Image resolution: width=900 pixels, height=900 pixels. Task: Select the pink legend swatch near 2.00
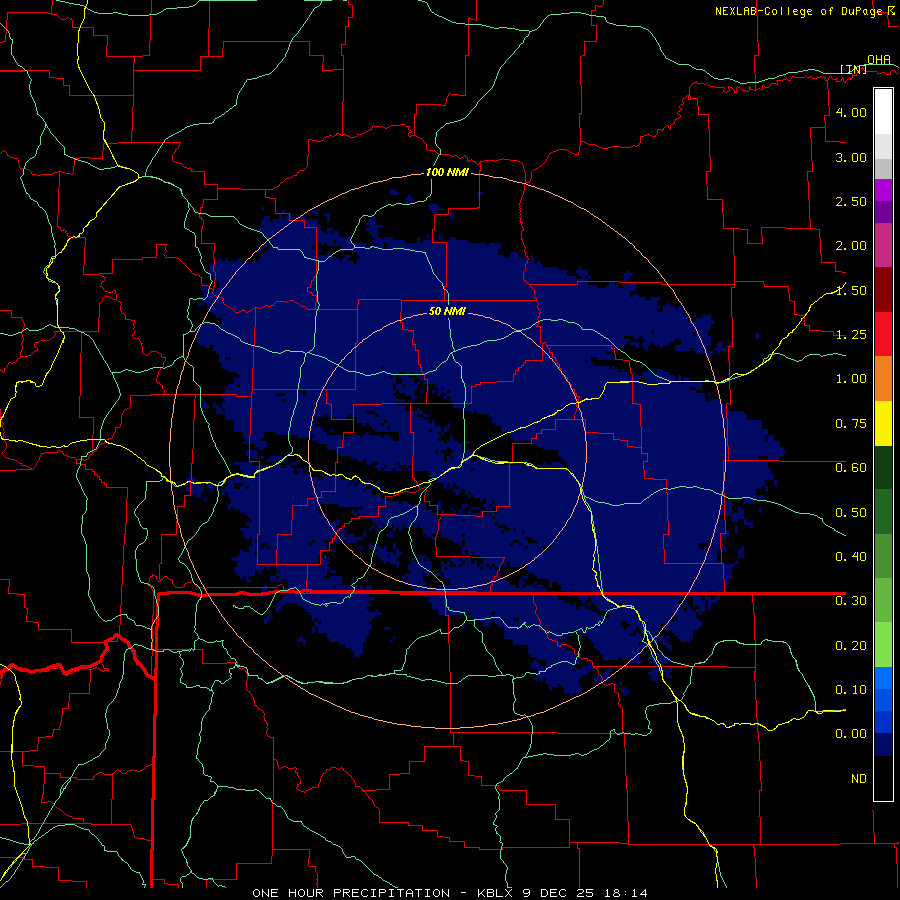click(883, 245)
